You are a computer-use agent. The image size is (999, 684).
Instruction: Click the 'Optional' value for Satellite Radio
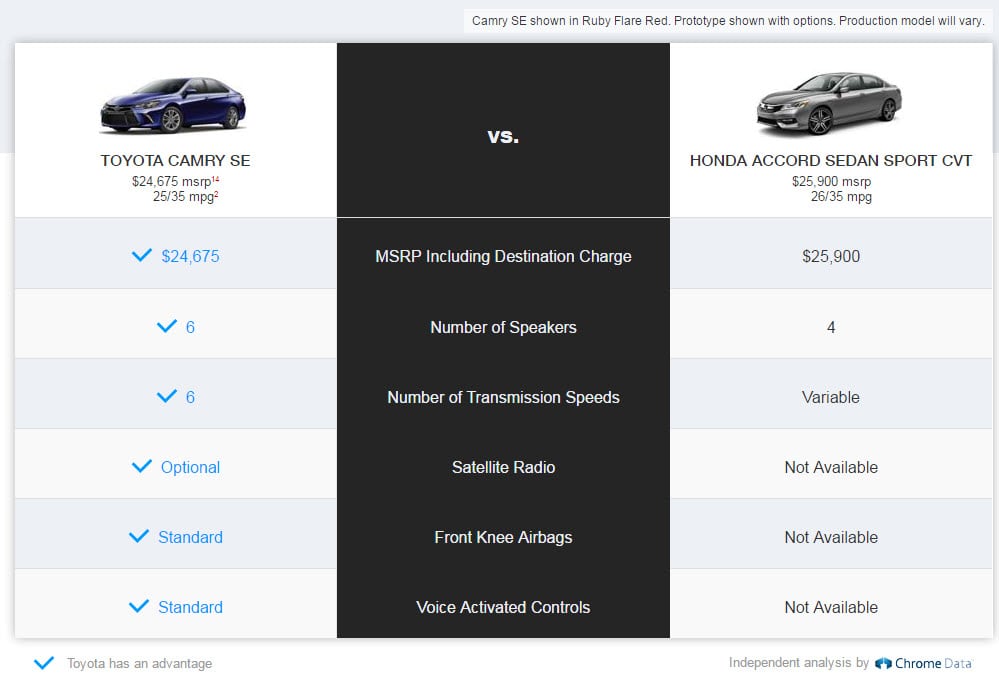click(x=190, y=467)
